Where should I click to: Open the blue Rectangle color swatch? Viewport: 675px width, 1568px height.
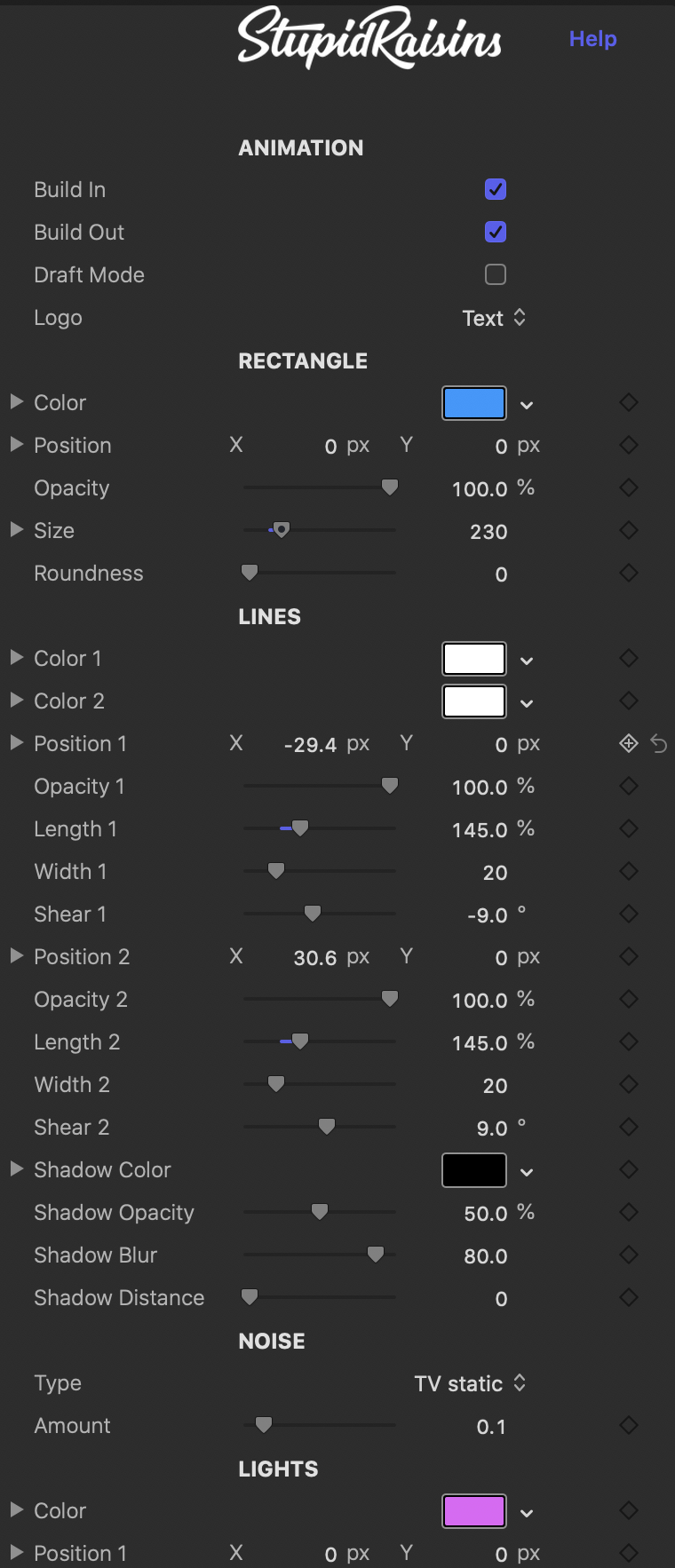click(x=474, y=403)
